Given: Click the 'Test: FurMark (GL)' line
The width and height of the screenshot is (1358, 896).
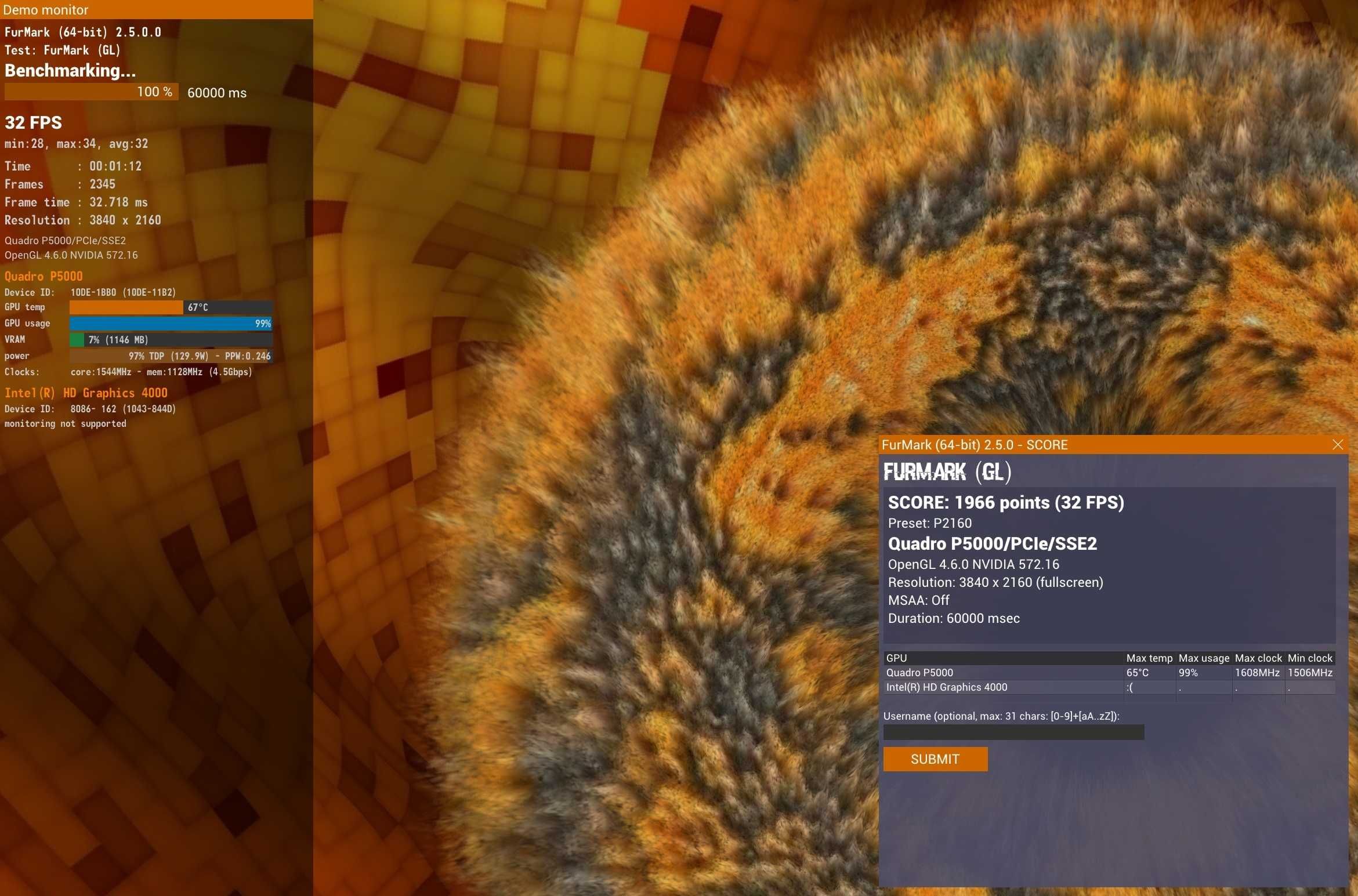Looking at the screenshot, I should click(63, 50).
